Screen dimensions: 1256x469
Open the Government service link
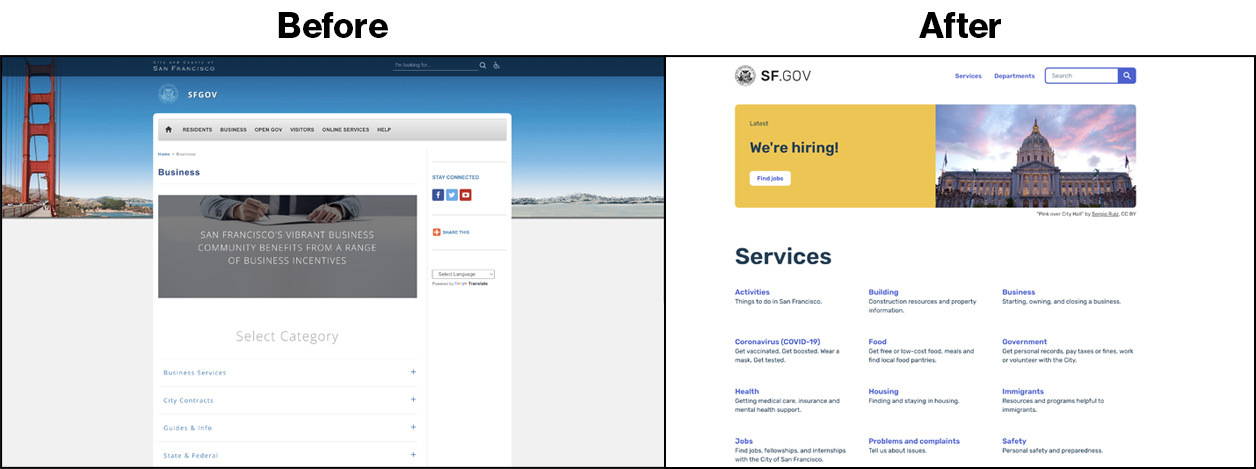[x=1025, y=342]
